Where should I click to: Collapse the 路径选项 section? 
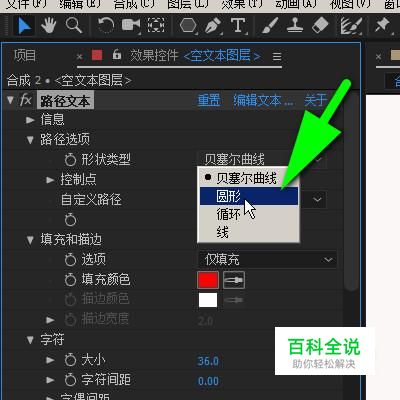[30, 140]
